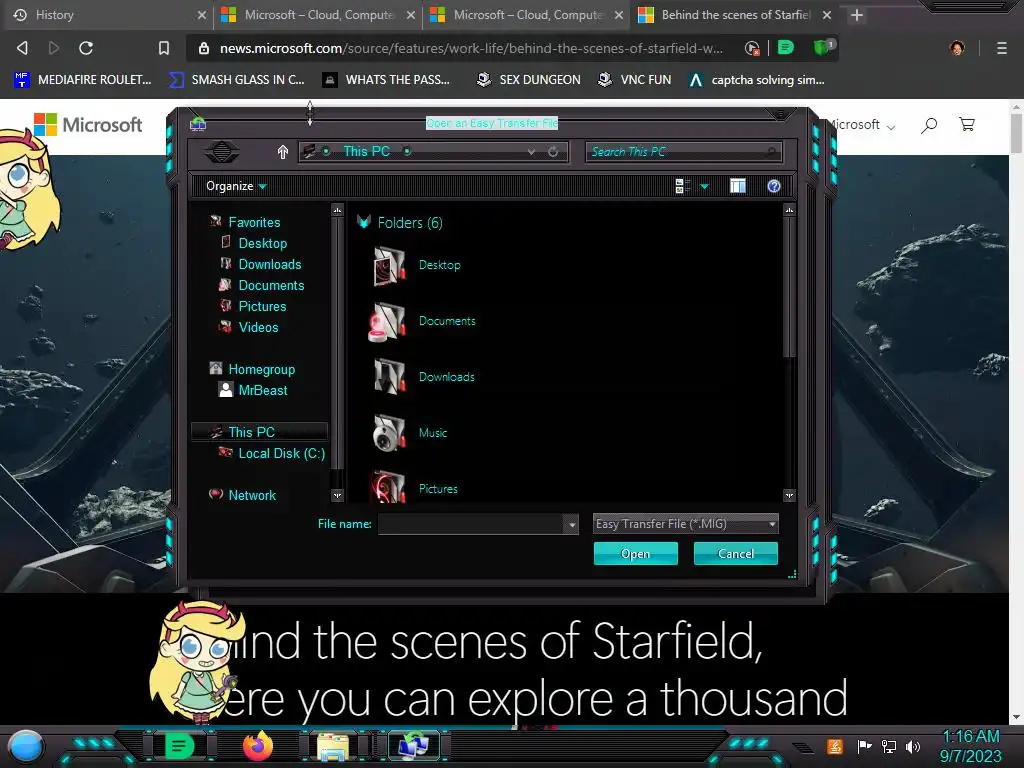Select This PC in navigation pane
Viewport: 1024px width, 768px height.
coord(259,432)
